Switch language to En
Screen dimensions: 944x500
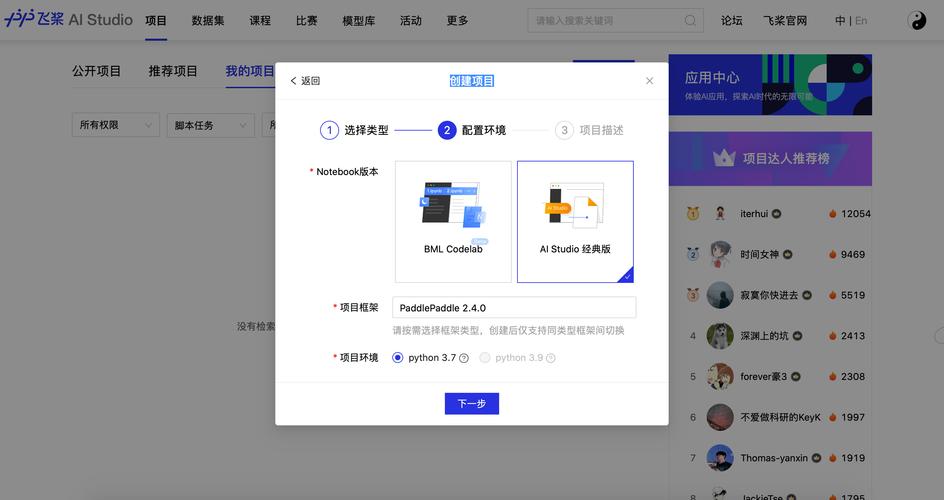(862, 20)
